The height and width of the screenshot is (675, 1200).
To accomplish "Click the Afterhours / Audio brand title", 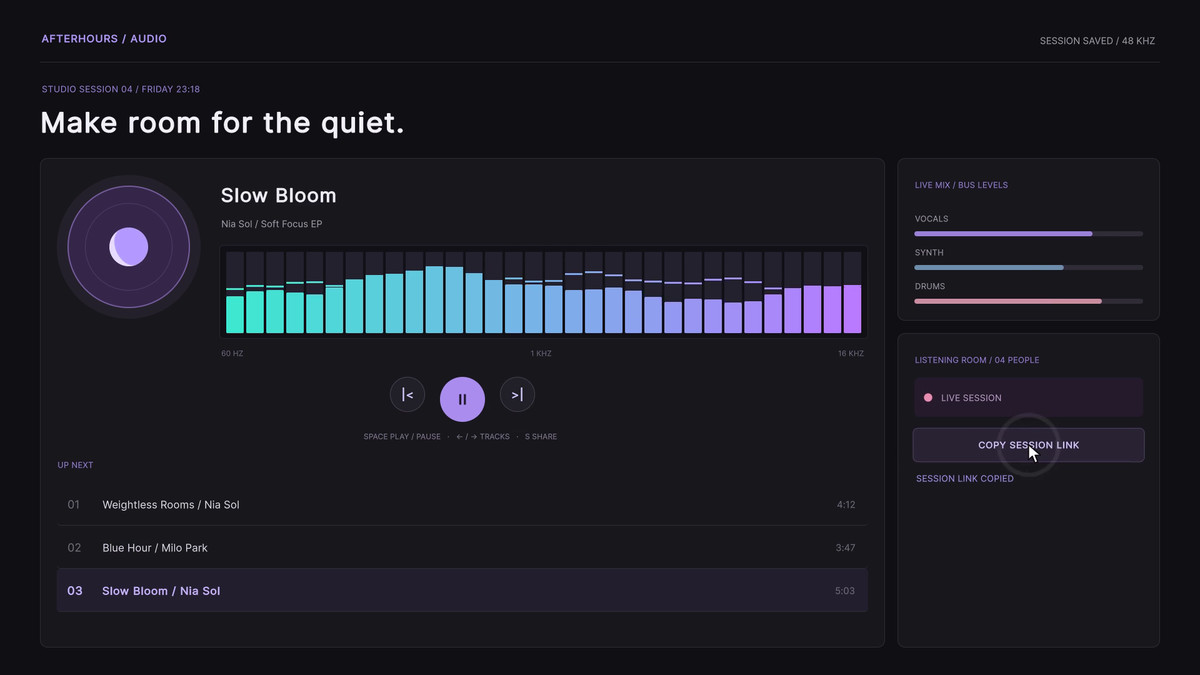I will 104,39.
